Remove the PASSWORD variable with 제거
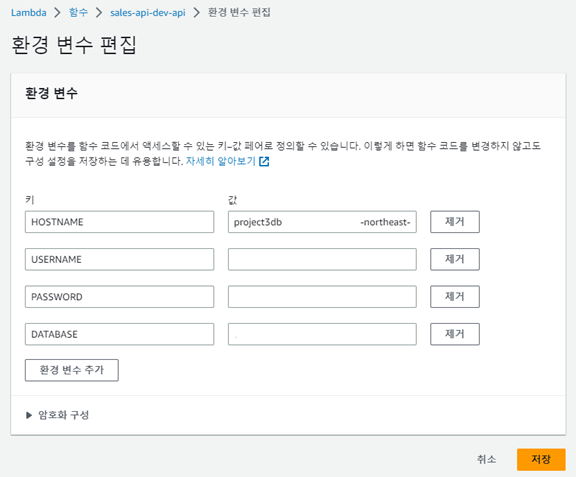The height and width of the screenshot is (477, 576). click(x=455, y=297)
